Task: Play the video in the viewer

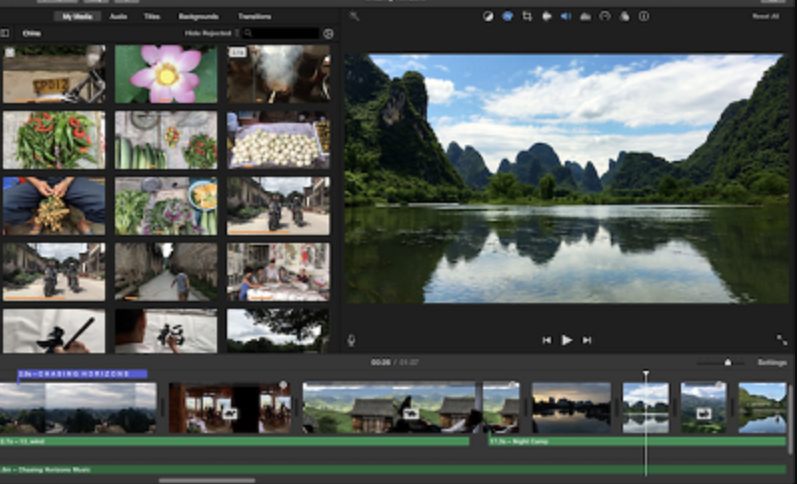Action: coord(567,340)
